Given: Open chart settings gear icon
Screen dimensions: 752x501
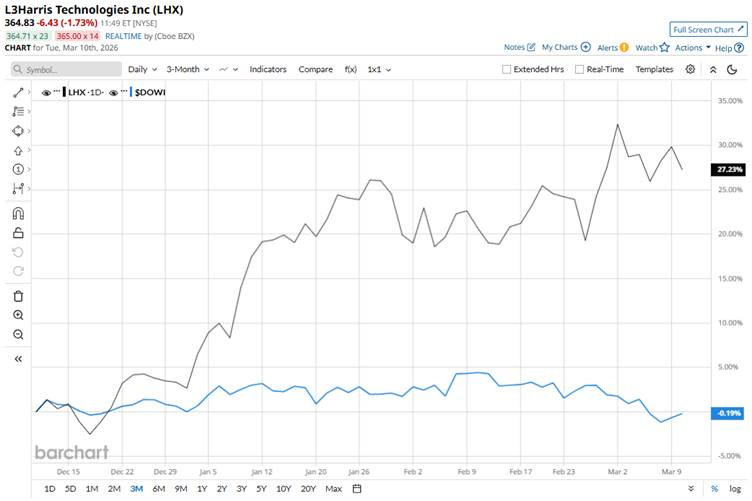Looking at the screenshot, I should click(x=690, y=69).
